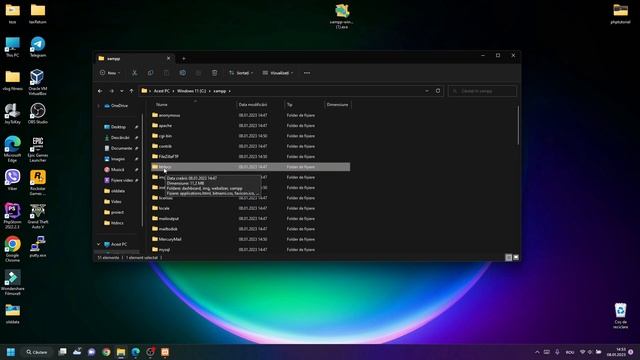Image resolution: width=640 pixels, height=360 pixels.
Task: Refresh the xampp folder view
Action: 438,91
